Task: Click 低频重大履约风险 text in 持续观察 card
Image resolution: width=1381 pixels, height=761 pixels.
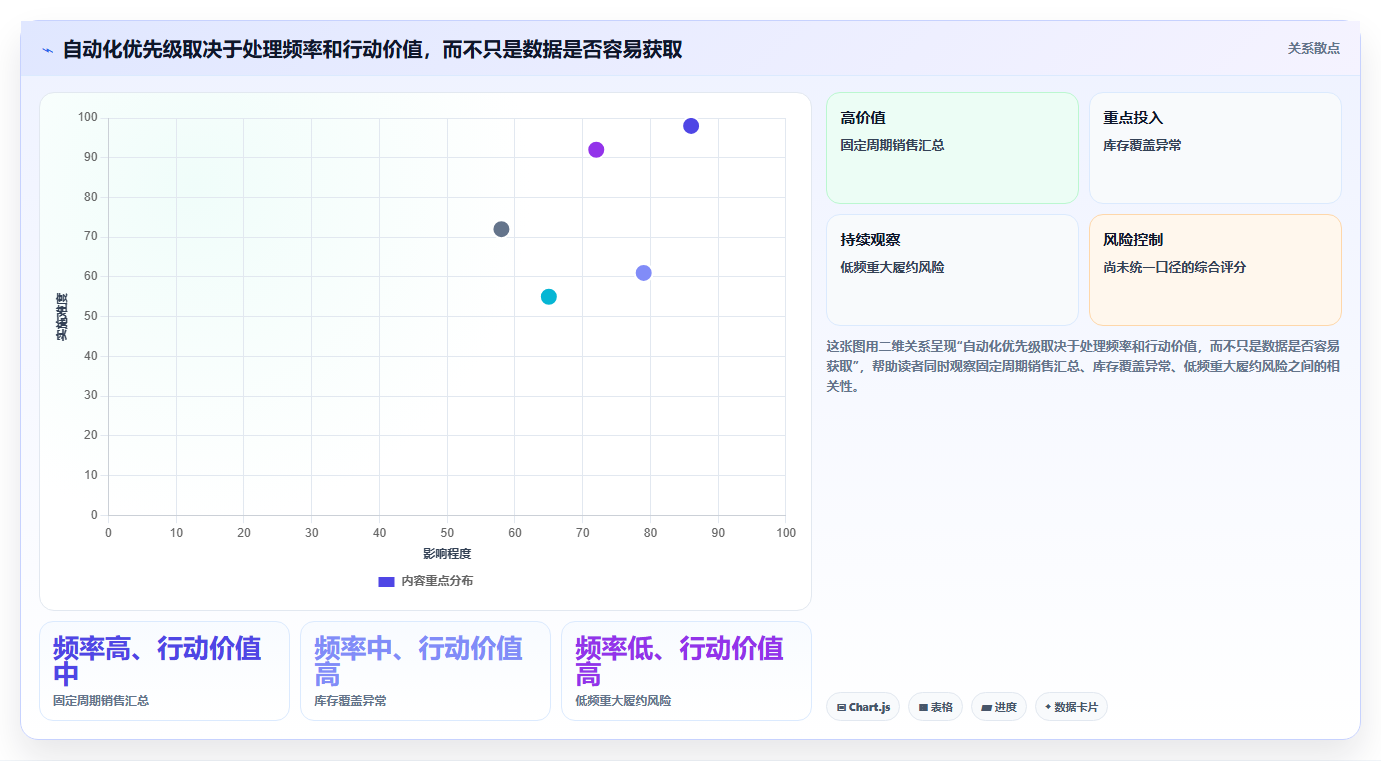Action: (893, 267)
